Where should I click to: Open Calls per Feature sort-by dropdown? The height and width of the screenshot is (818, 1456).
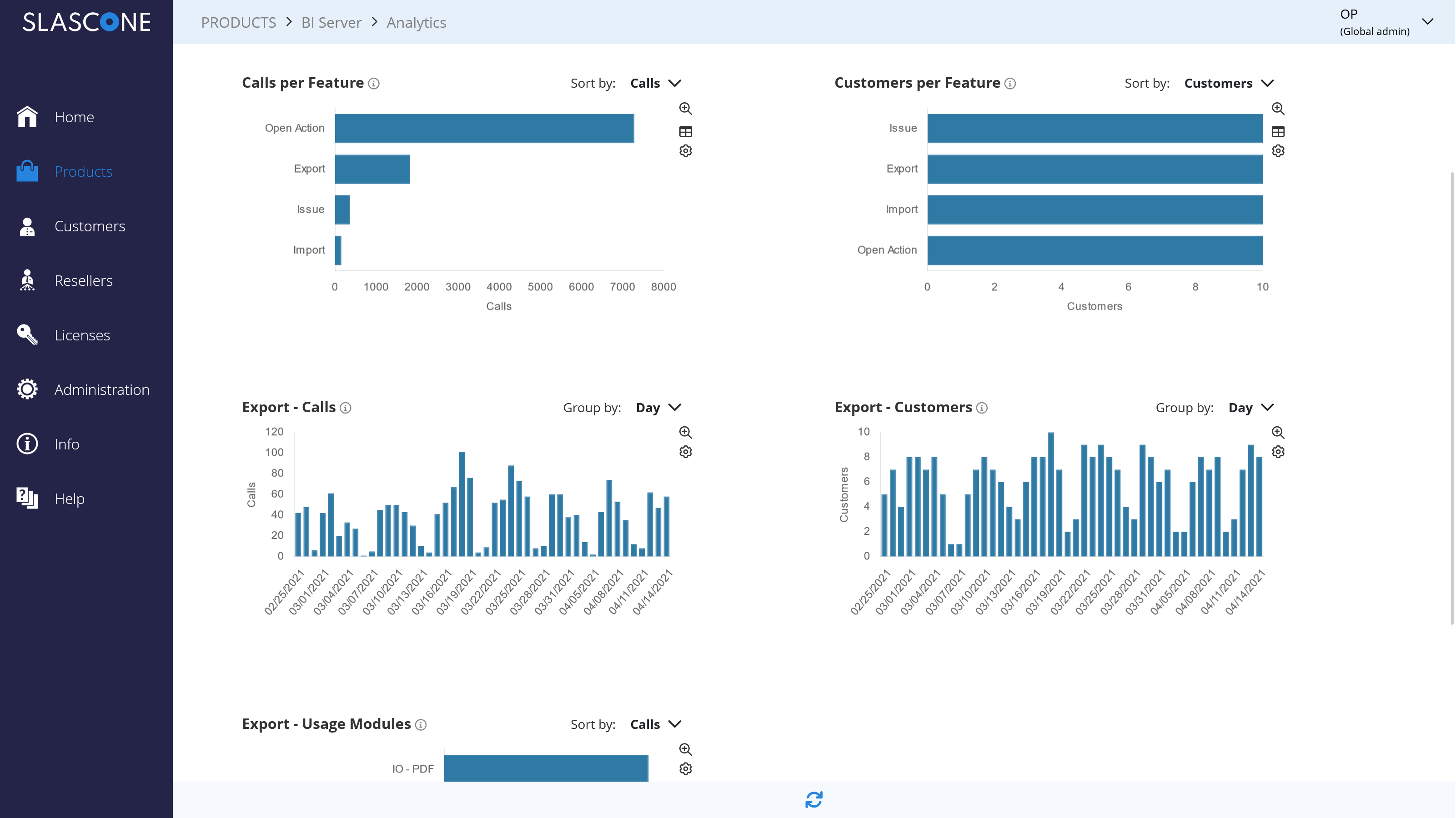[x=656, y=83]
